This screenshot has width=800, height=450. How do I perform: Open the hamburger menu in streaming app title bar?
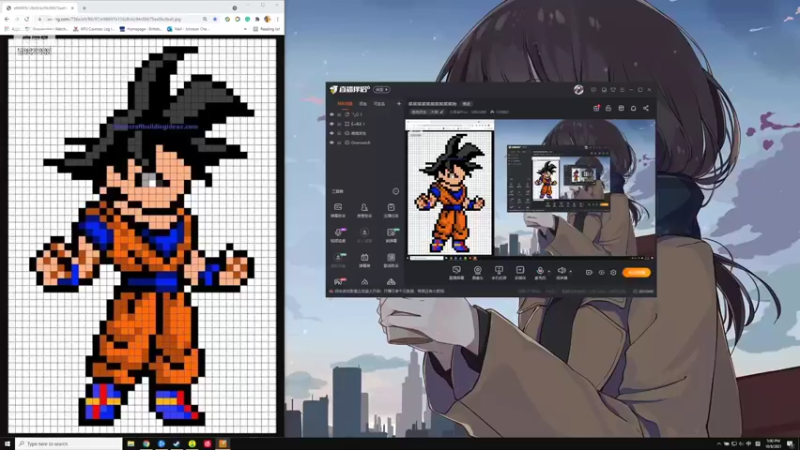coord(622,90)
